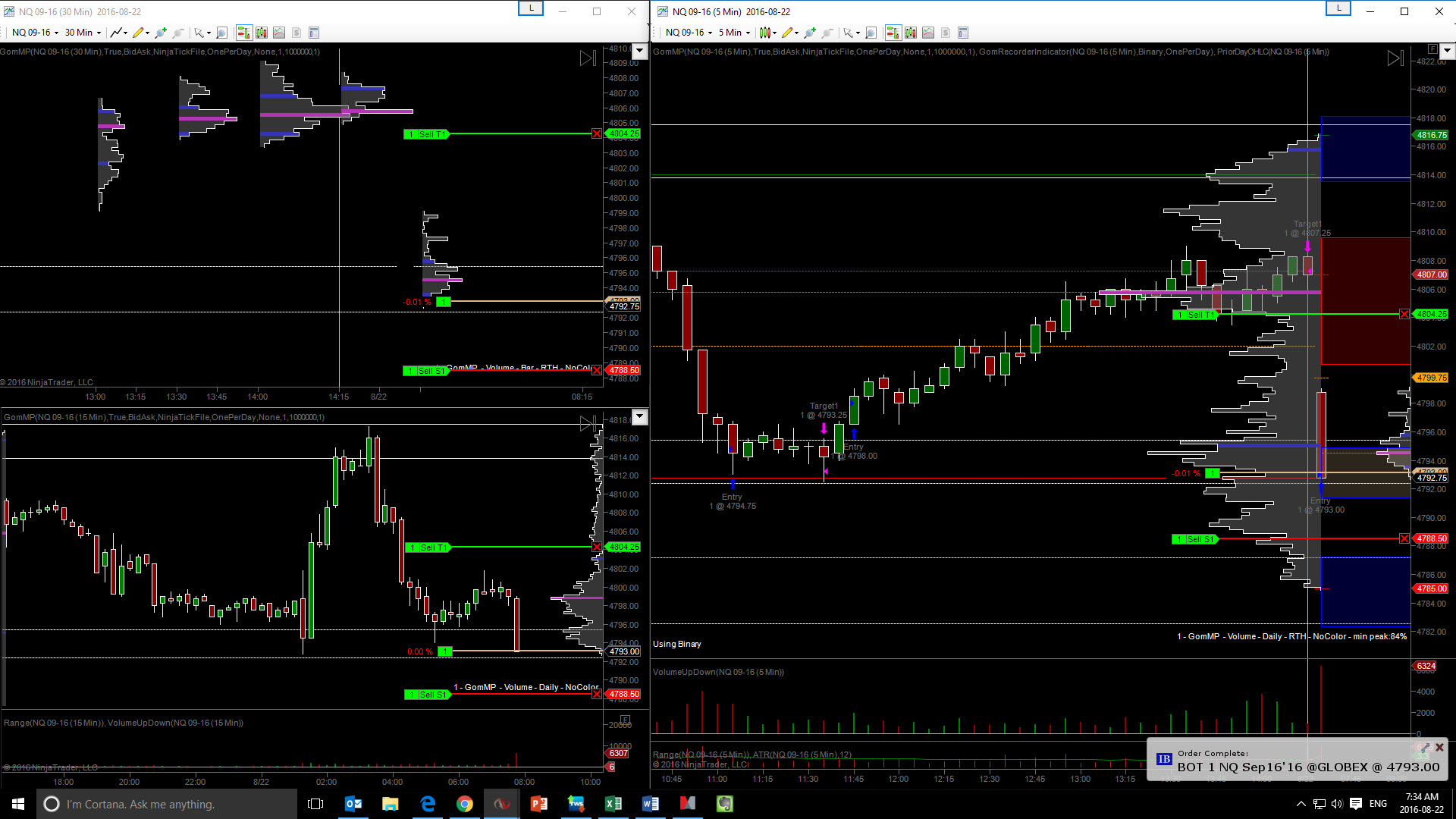Close the Order Complete notification
1456x819 pixels.
(x=1439, y=748)
